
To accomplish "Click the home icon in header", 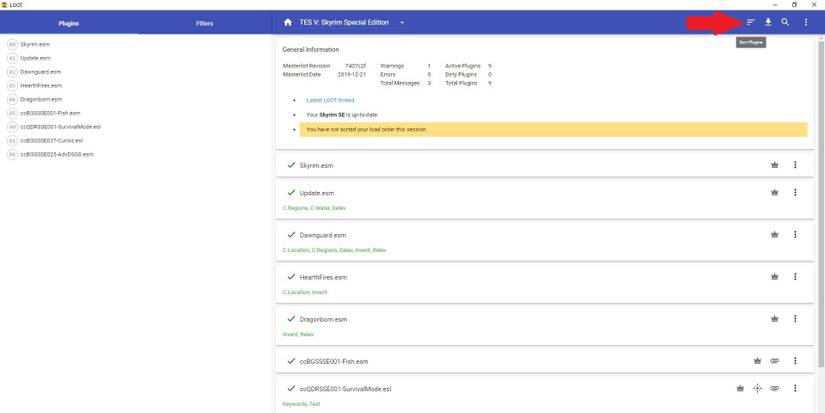I will (x=288, y=22).
